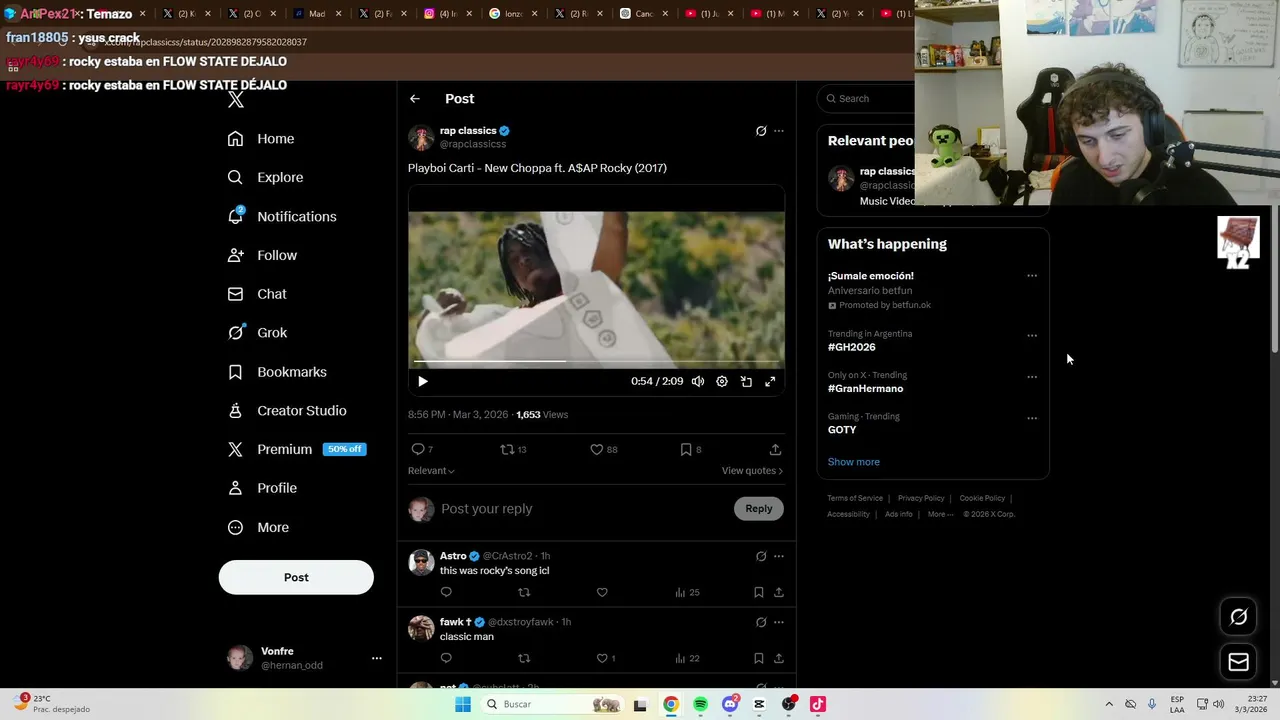
Task: Open Spotify from the taskbar
Action: click(x=700, y=704)
